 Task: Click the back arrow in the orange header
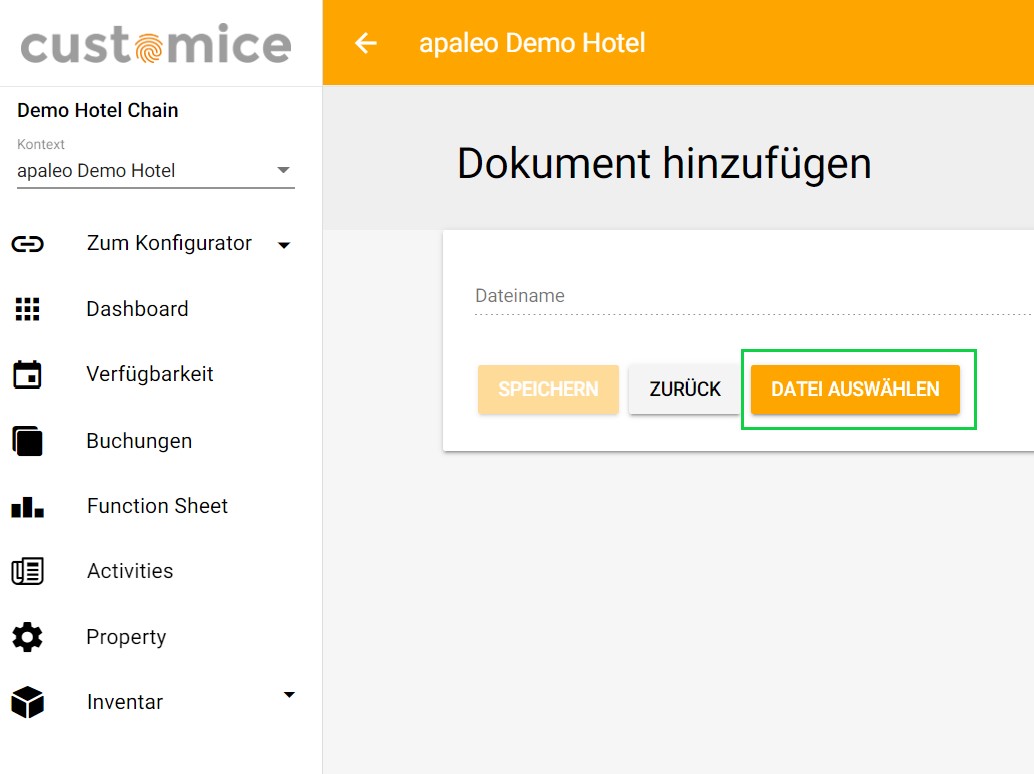[365, 44]
